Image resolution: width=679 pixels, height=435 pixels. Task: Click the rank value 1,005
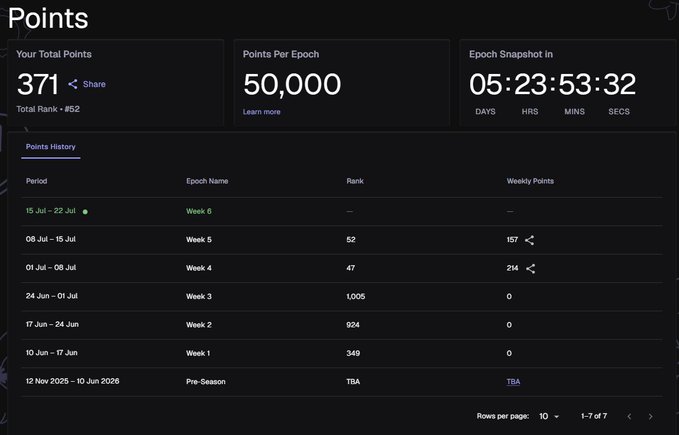[x=356, y=296]
